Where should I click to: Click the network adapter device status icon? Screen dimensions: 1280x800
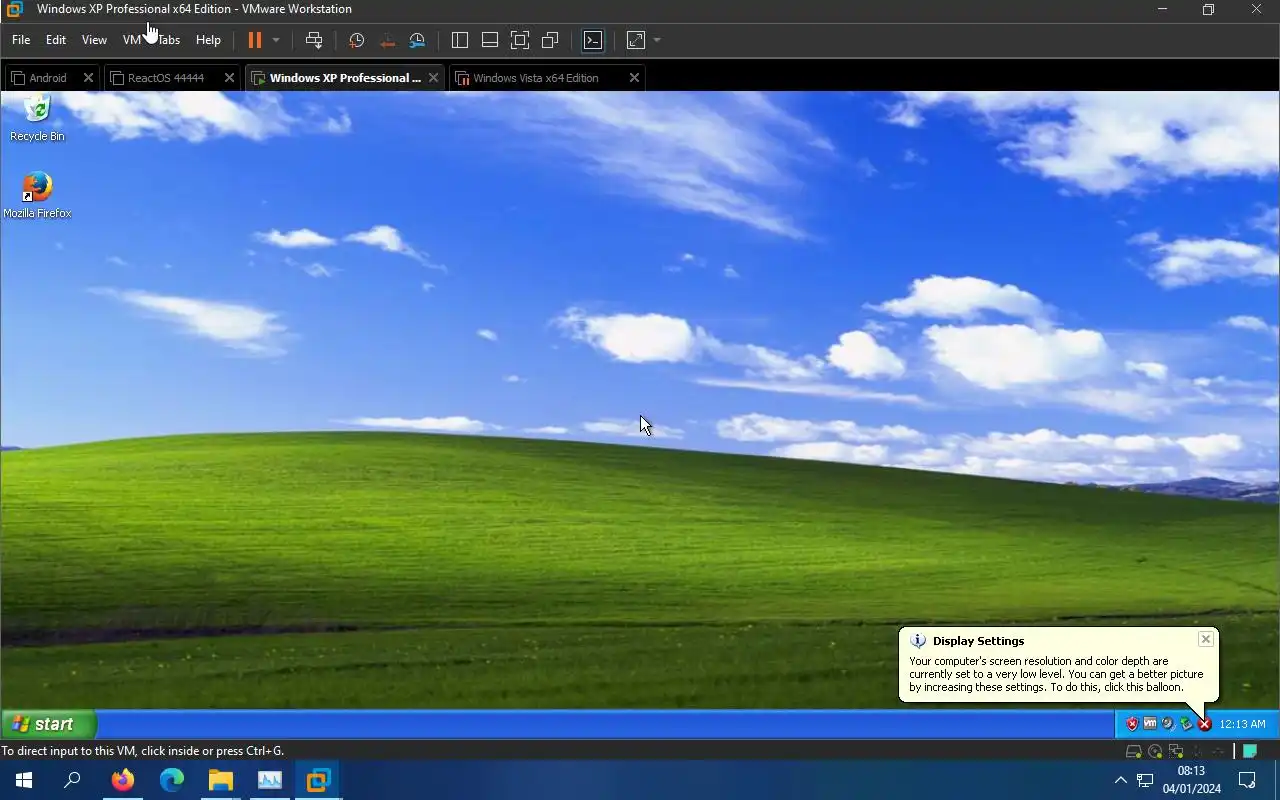click(x=1176, y=751)
